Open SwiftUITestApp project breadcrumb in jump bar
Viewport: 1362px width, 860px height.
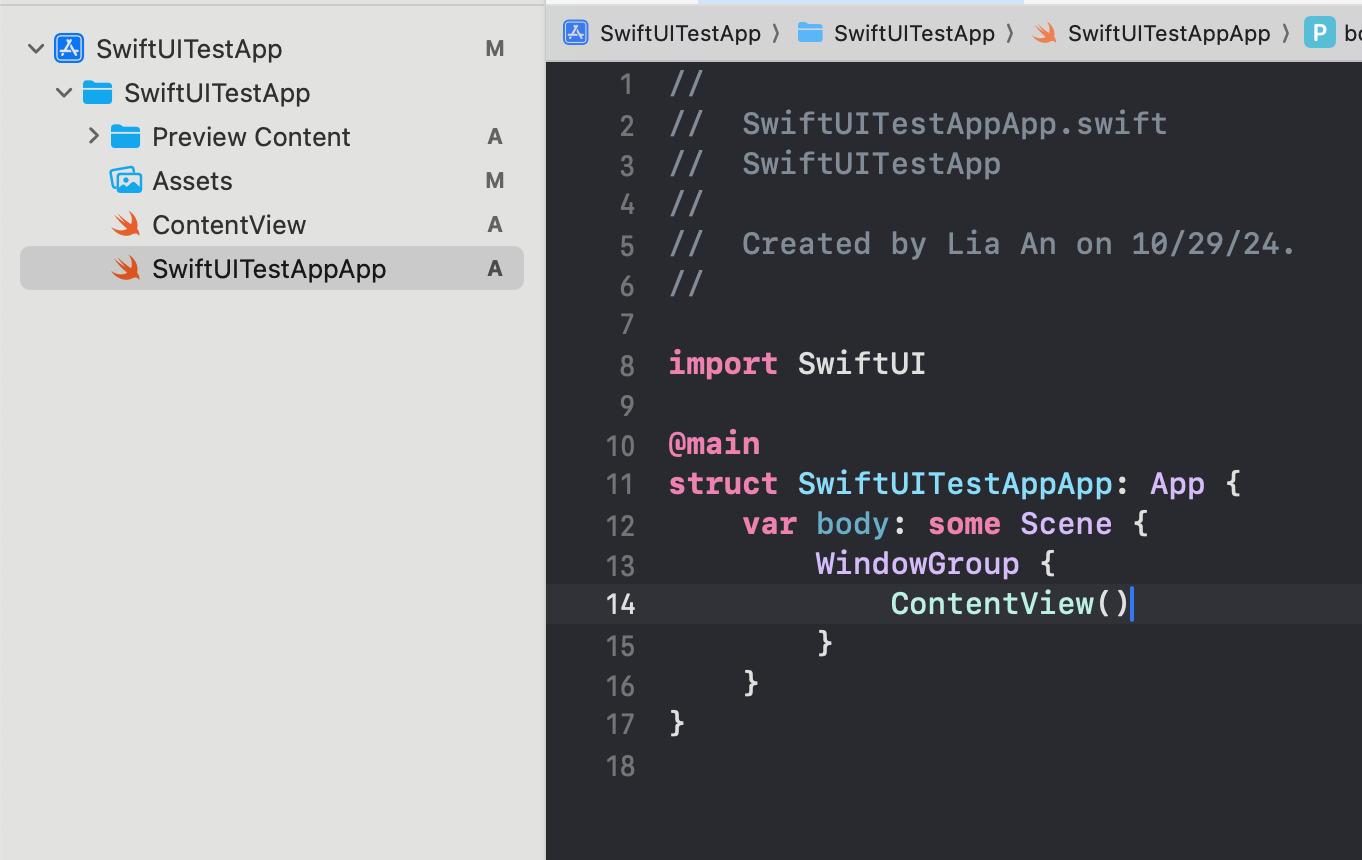[x=680, y=33]
